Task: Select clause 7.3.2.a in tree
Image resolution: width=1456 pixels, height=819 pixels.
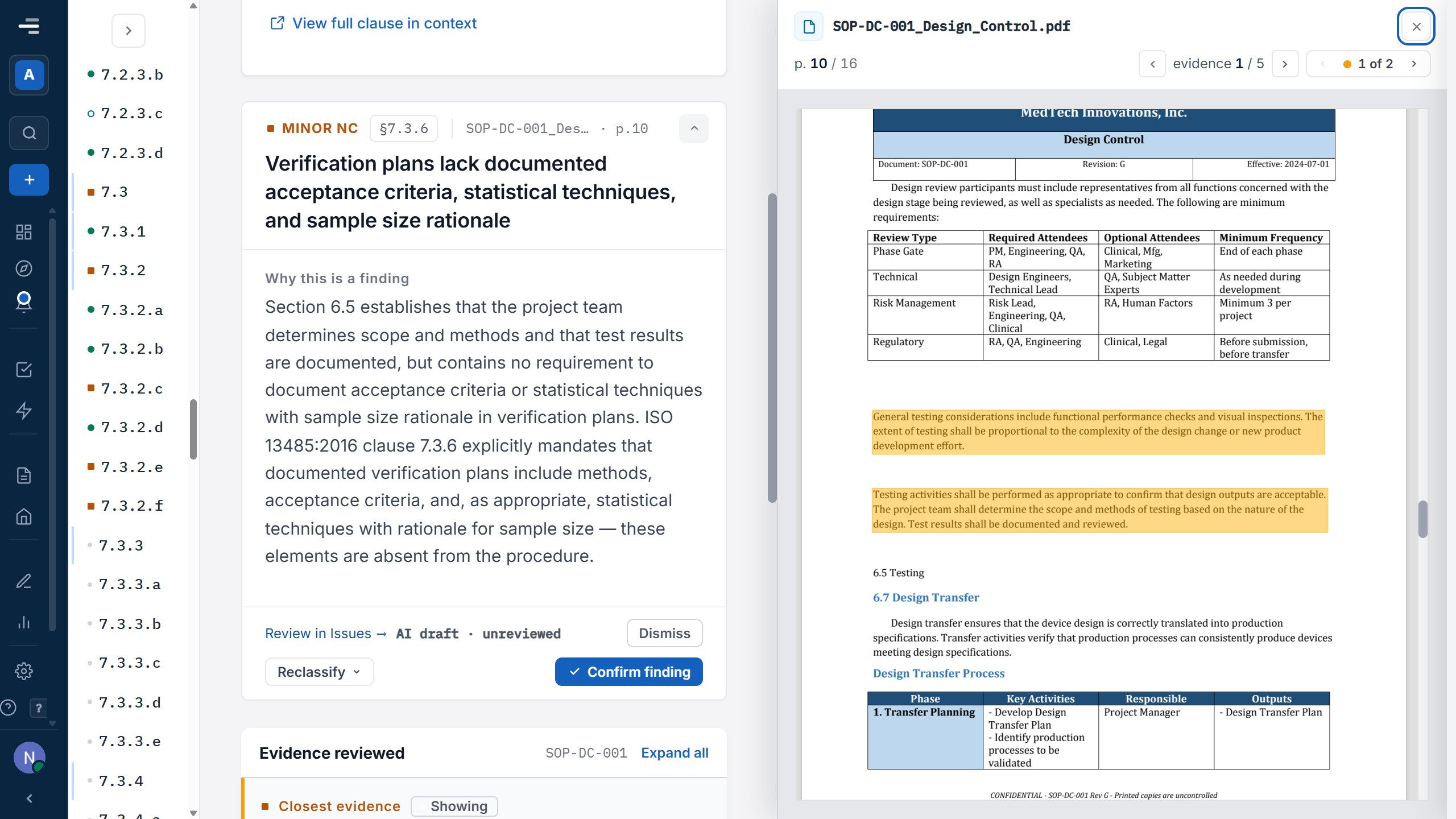Action: coord(126,310)
